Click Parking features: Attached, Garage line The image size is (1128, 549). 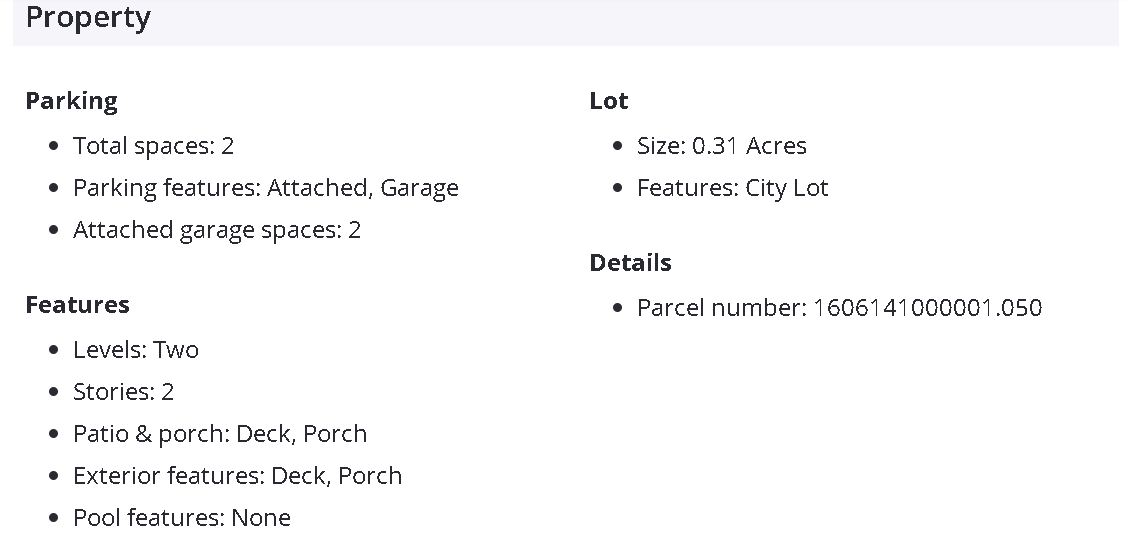pos(265,188)
